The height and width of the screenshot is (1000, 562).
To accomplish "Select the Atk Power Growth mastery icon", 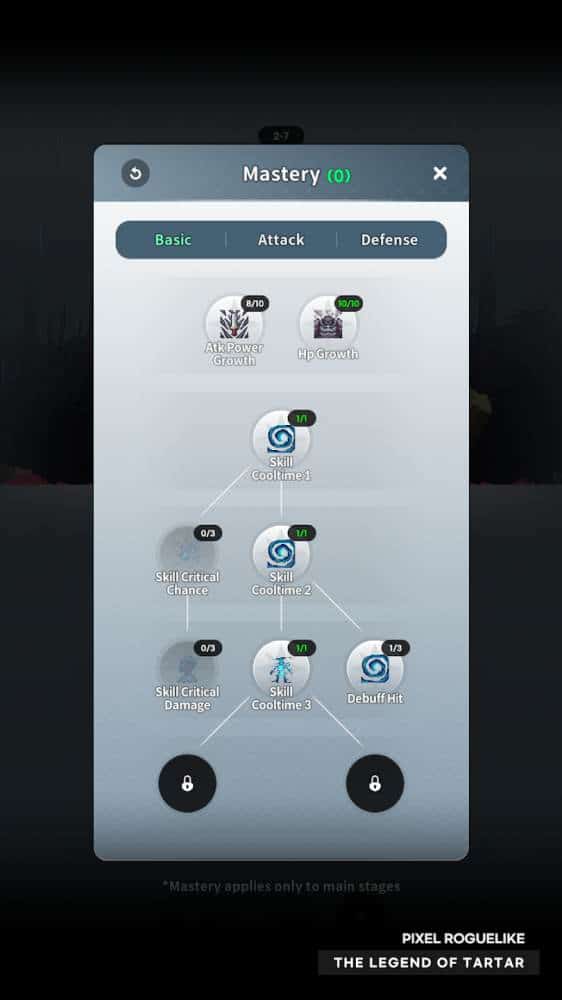I will [x=234, y=324].
